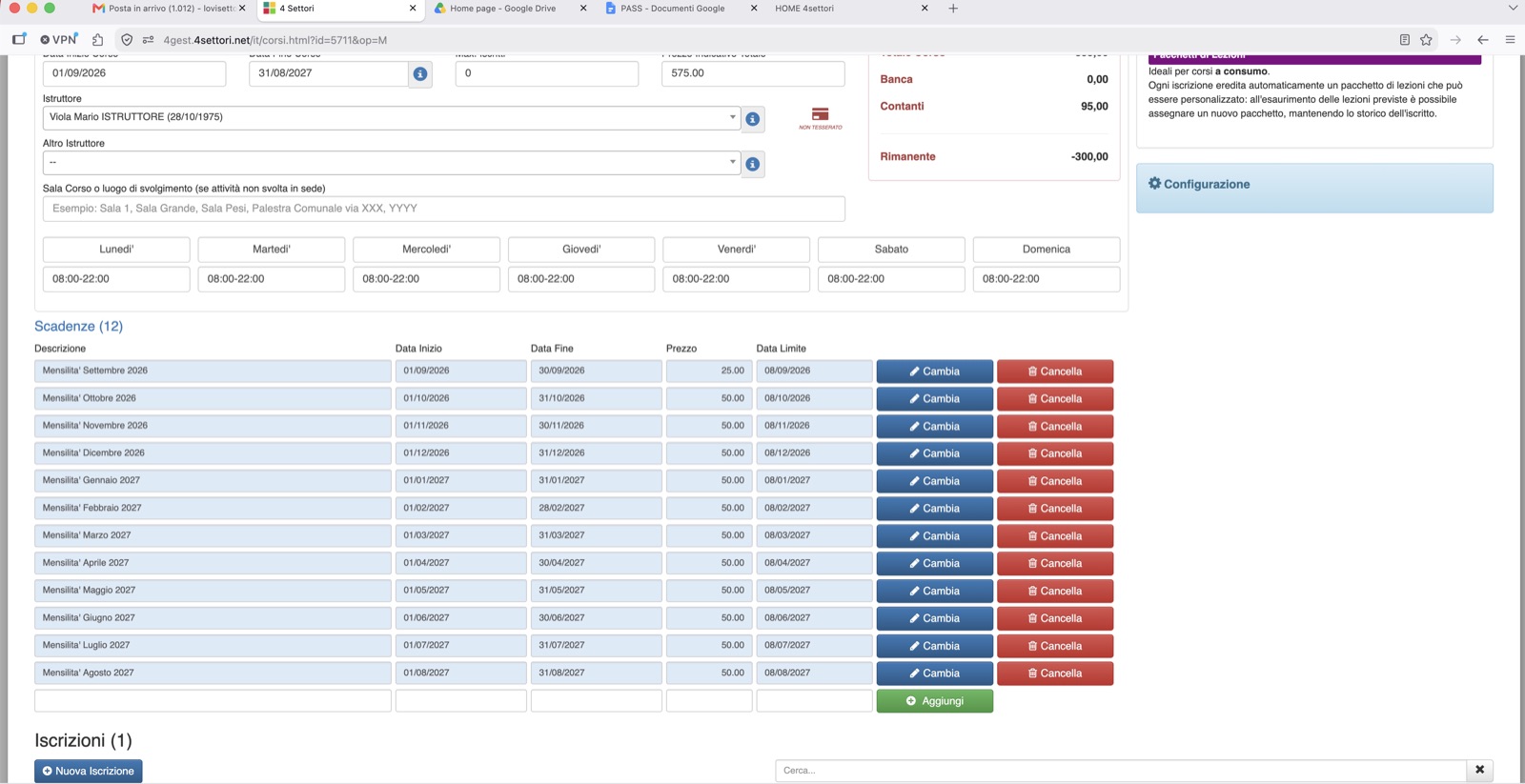This screenshot has width=1525, height=784.
Task: Click the share icon in the browser toolbar
Action: pos(97,39)
